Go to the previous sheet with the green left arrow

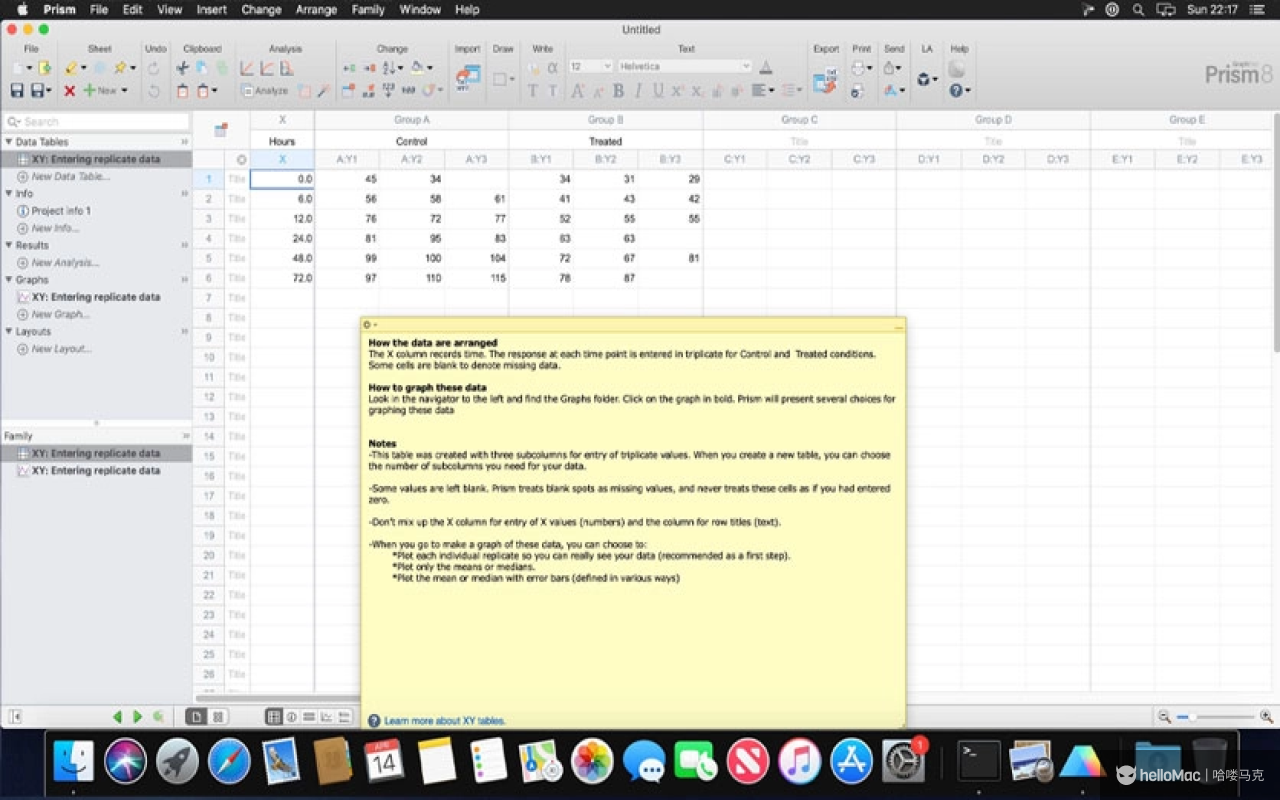pos(117,716)
